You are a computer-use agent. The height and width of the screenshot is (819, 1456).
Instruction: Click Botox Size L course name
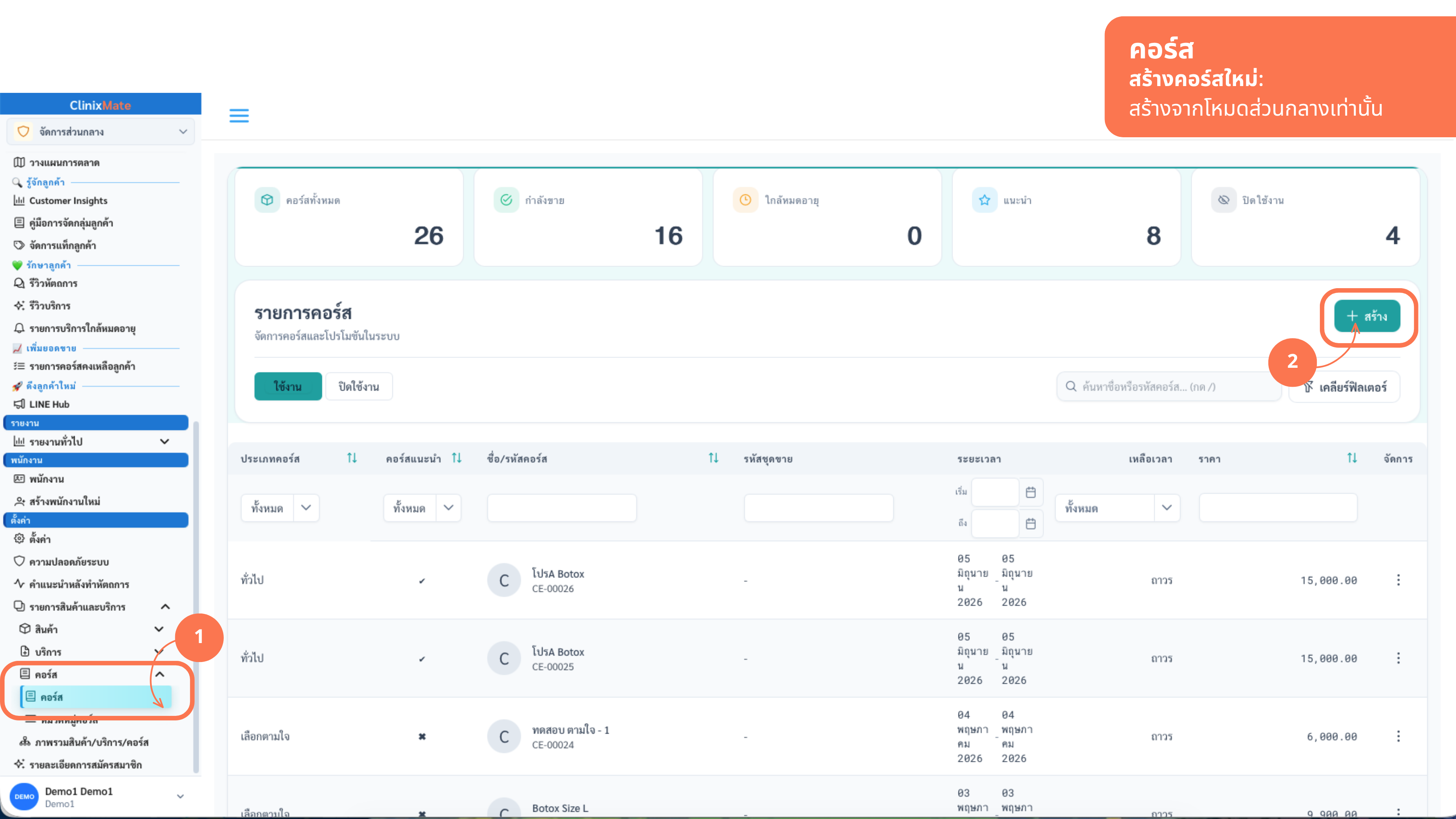click(560, 808)
